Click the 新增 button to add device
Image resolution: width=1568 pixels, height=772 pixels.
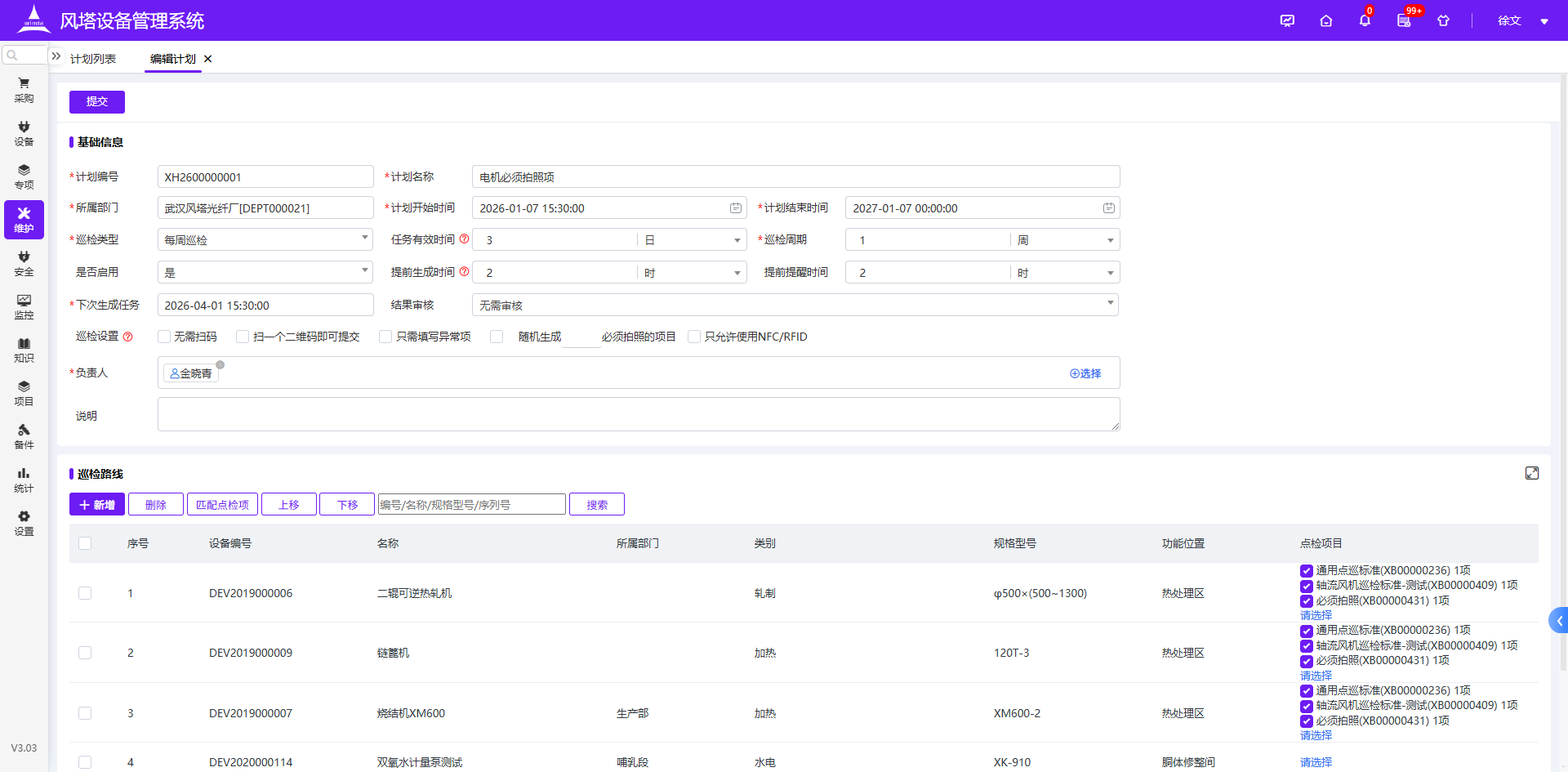tap(96, 504)
